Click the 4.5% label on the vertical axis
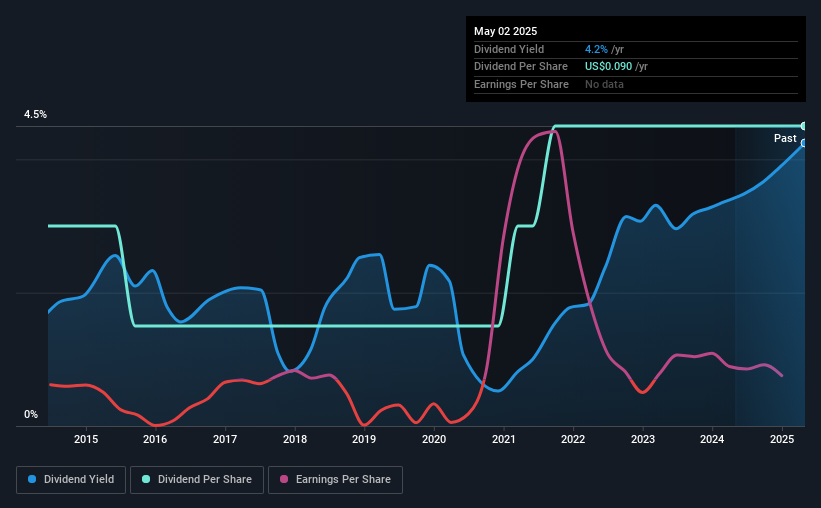Image resolution: width=821 pixels, height=508 pixels. tap(36, 115)
